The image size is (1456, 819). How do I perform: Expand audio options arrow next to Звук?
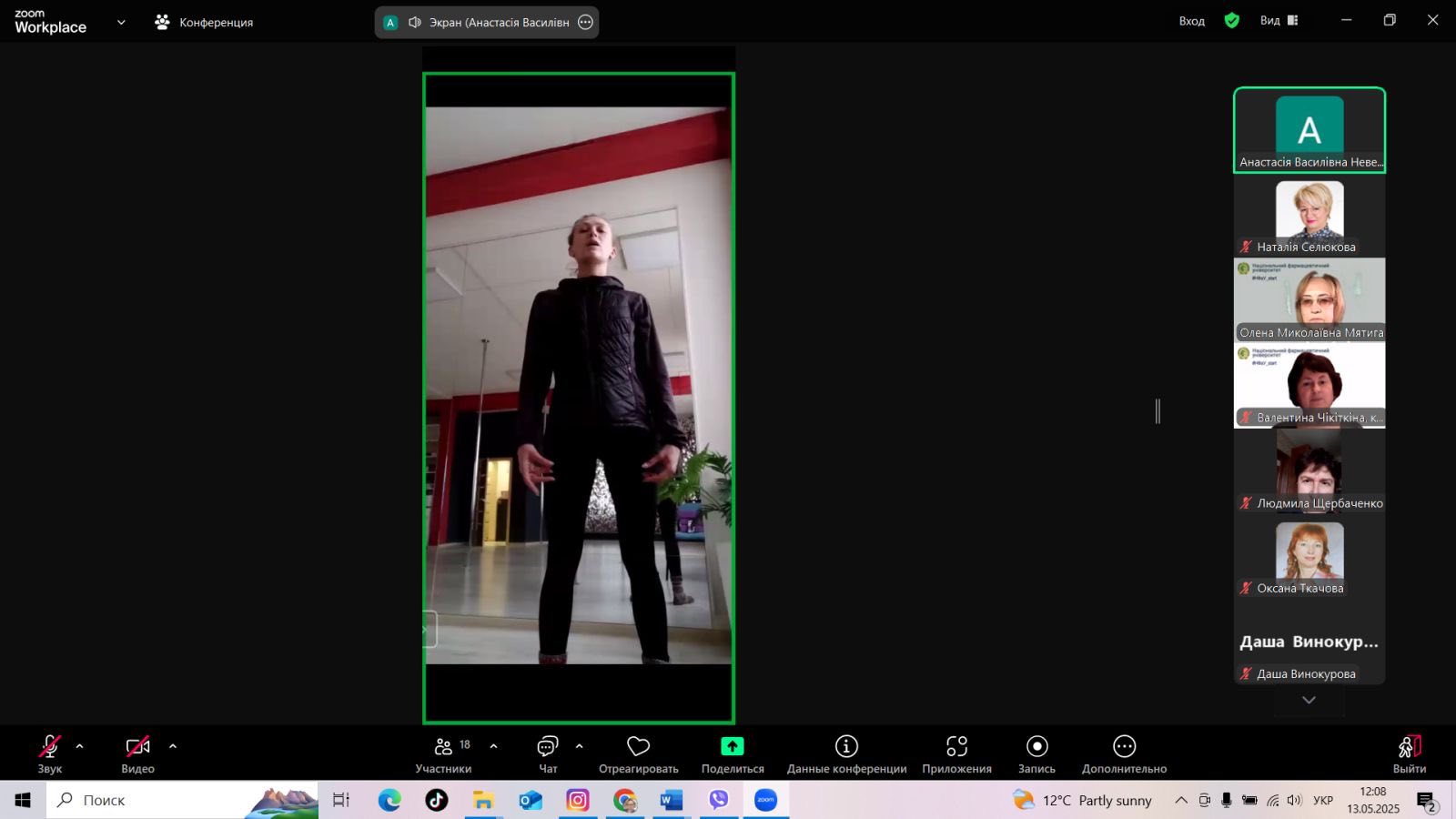(79, 746)
